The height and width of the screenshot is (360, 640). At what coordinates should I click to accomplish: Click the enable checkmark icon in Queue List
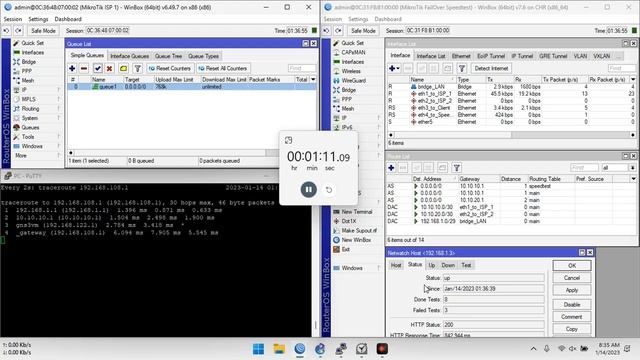click(x=98, y=69)
